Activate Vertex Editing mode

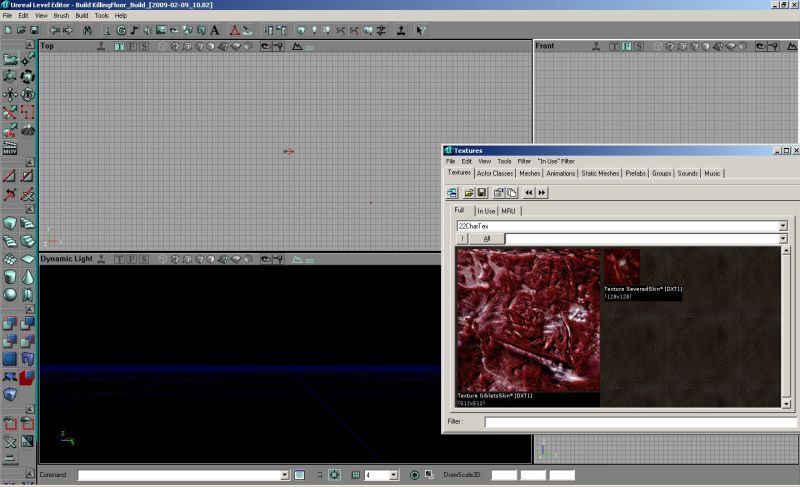tap(28, 59)
